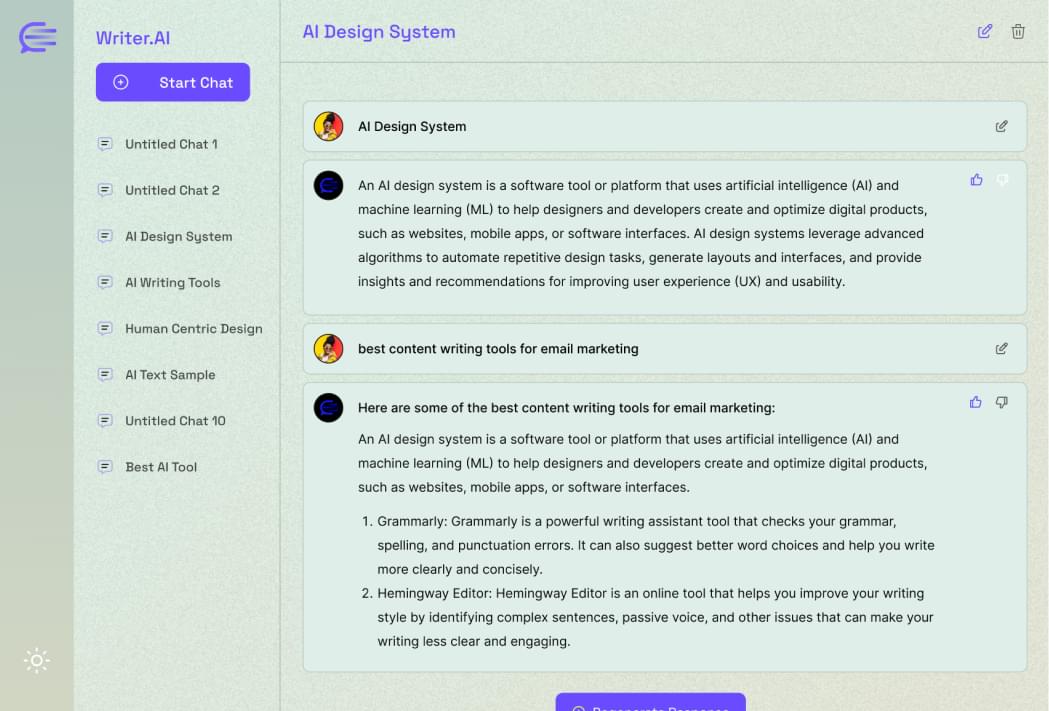The width and height of the screenshot is (1049, 711).
Task: Delete chat using the trash icon
Action: point(1018,31)
